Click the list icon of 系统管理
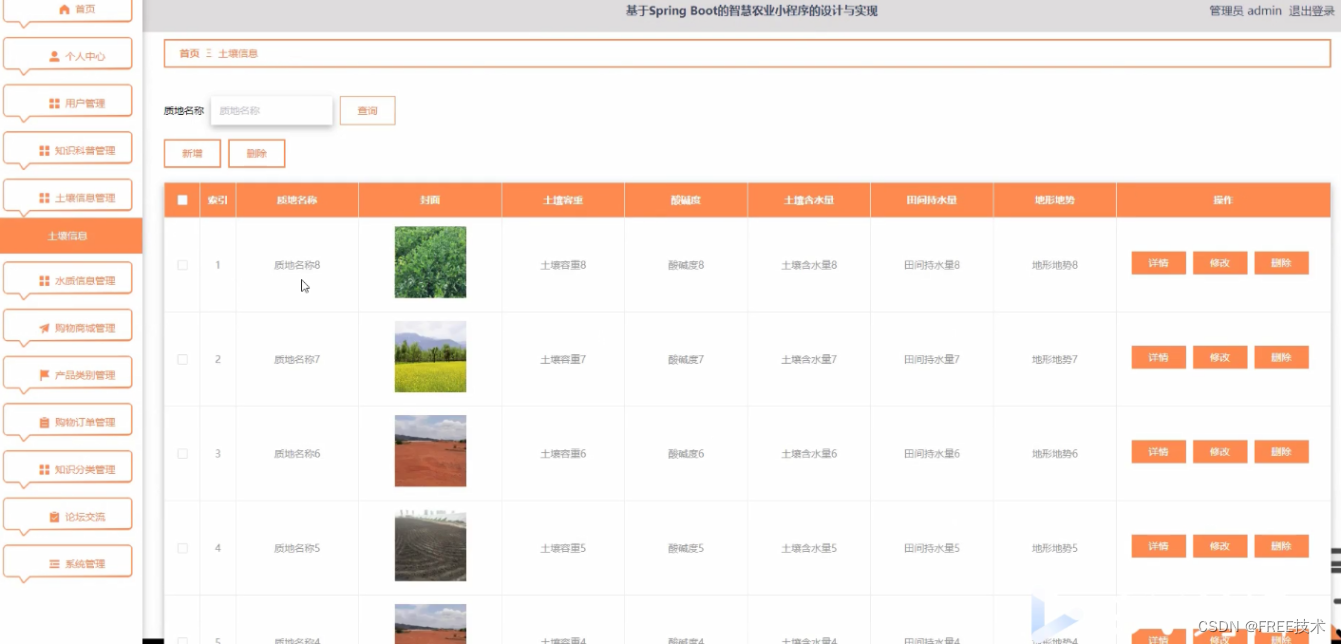 click(54, 564)
